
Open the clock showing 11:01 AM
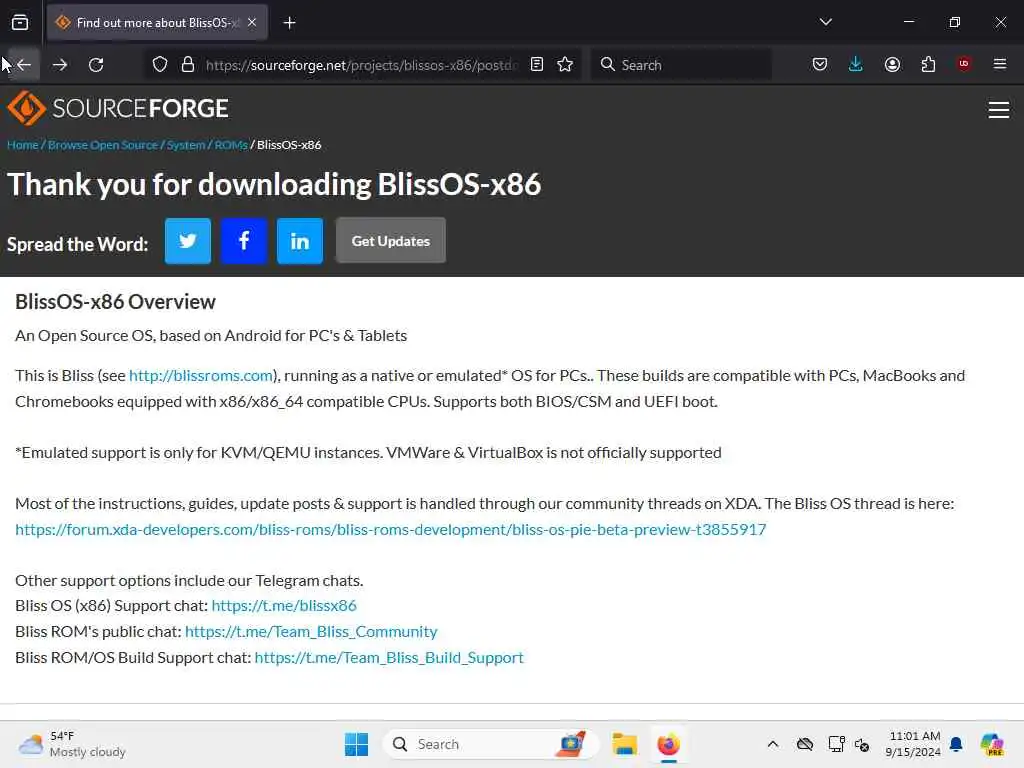(x=913, y=744)
